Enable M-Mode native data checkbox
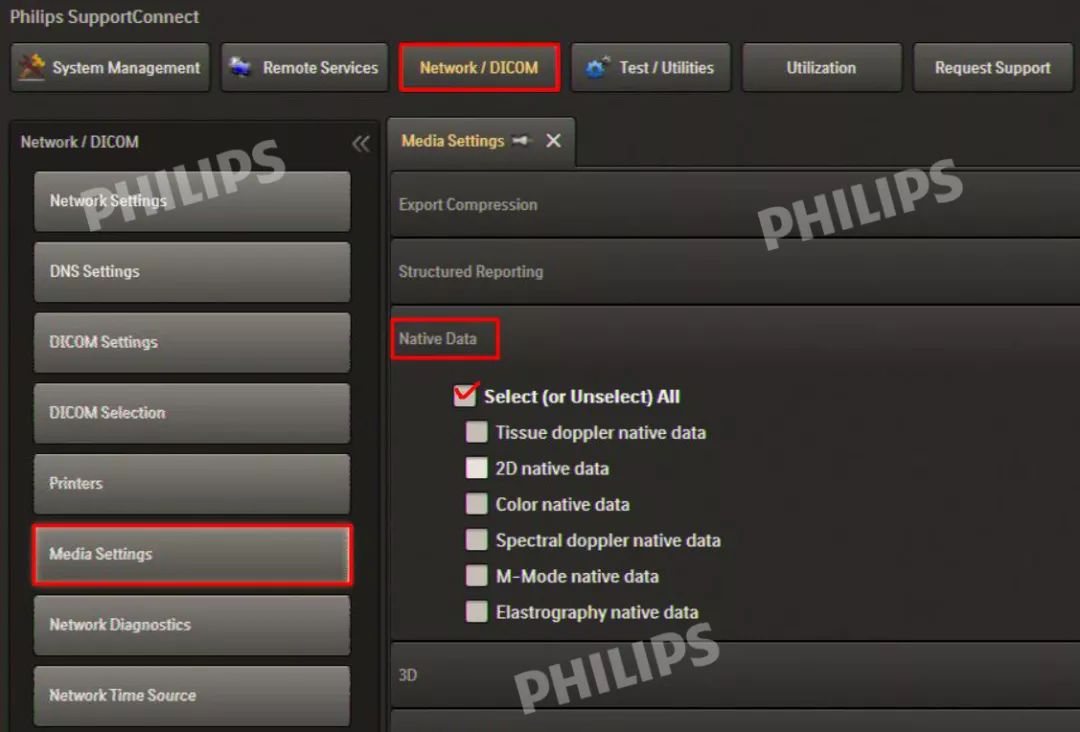 pyautogui.click(x=477, y=576)
